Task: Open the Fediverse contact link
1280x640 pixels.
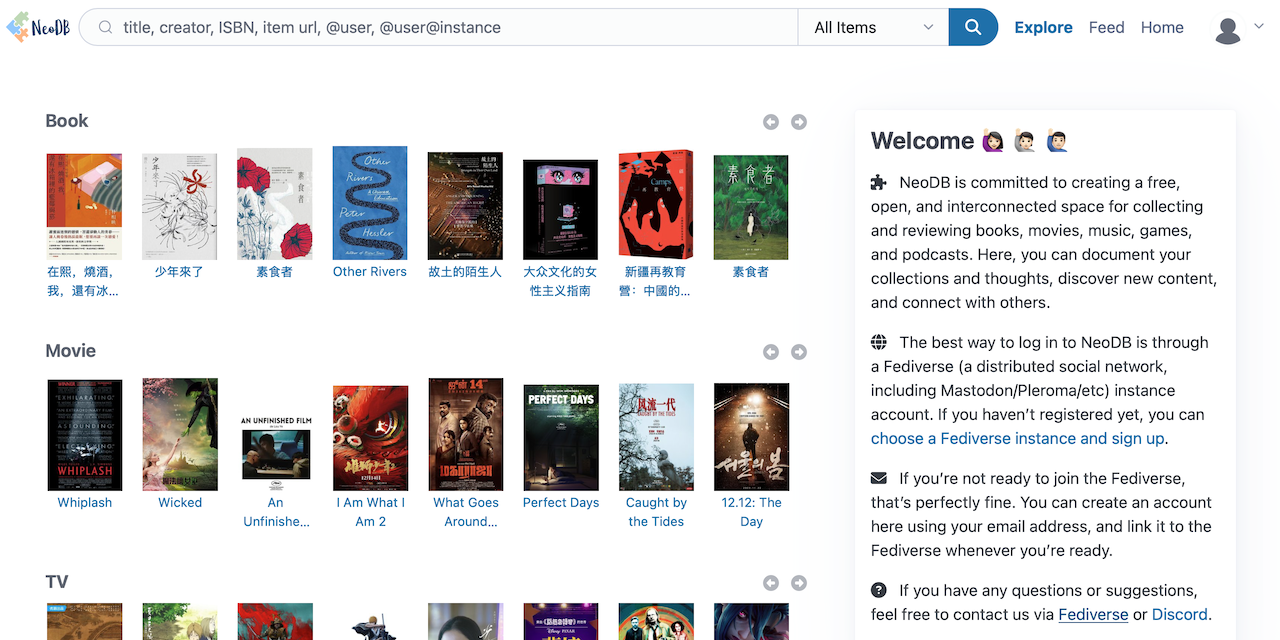Action: pyautogui.click(x=1092, y=614)
